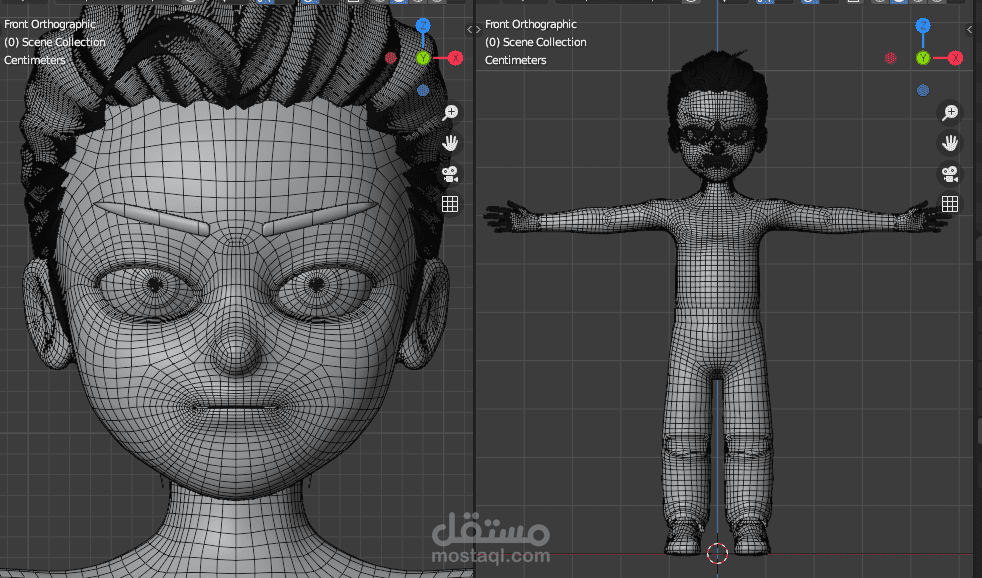Toggle camera view in the face close-up viewport

click(450, 173)
